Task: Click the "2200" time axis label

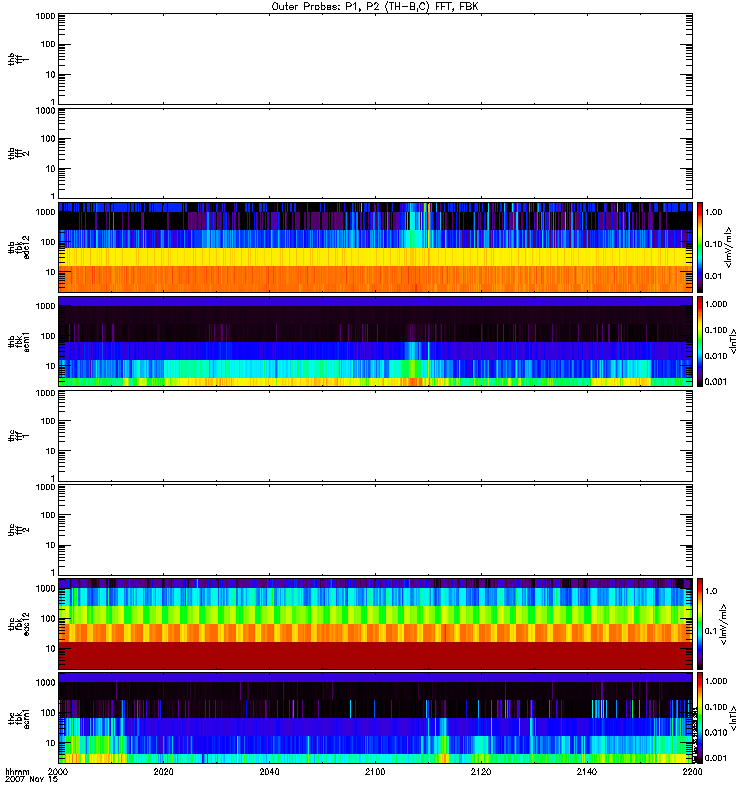Action: point(692,772)
